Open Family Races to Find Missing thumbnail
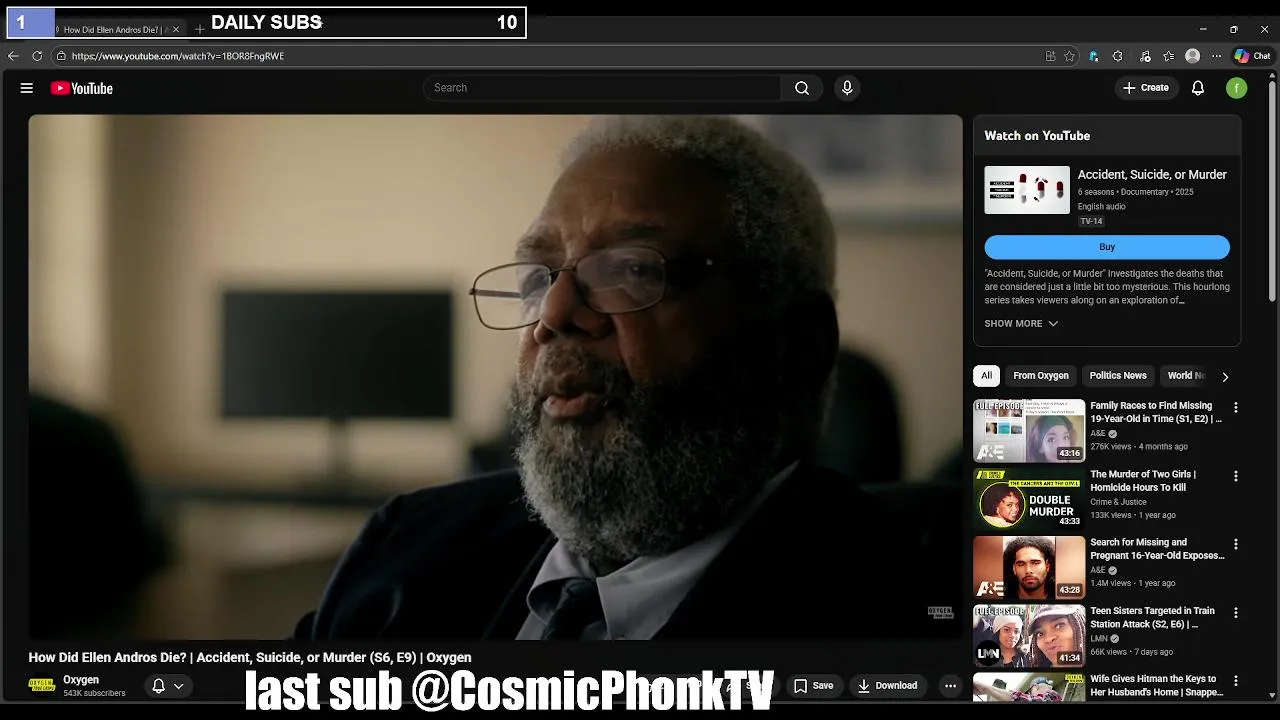1280x720 pixels. pyautogui.click(x=1029, y=431)
